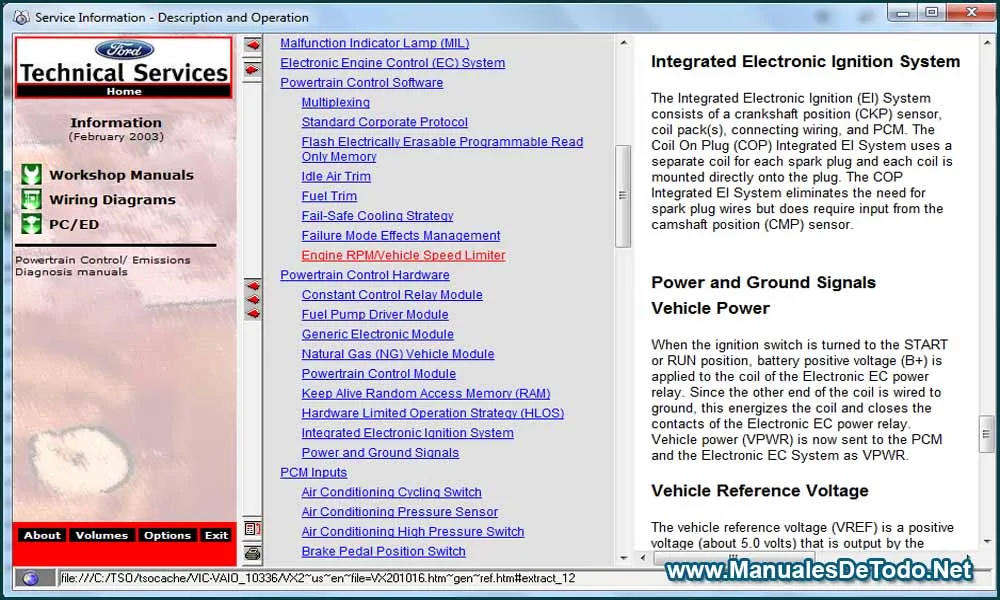Click the Wiring Diagrams green icon

(x=31, y=199)
